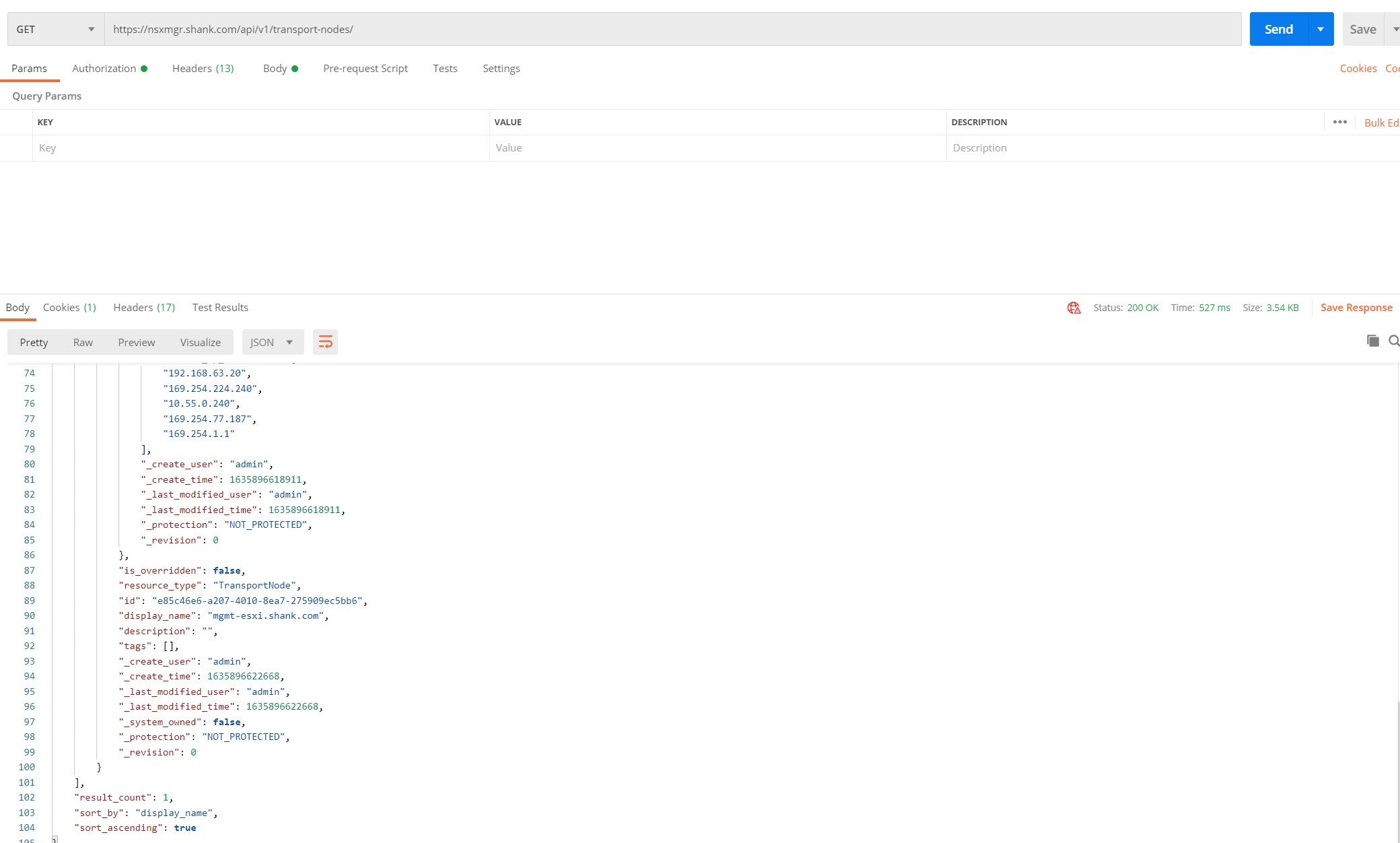1400x843 pixels.
Task: Switch to the Visualize view mode
Action: click(200, 342)
